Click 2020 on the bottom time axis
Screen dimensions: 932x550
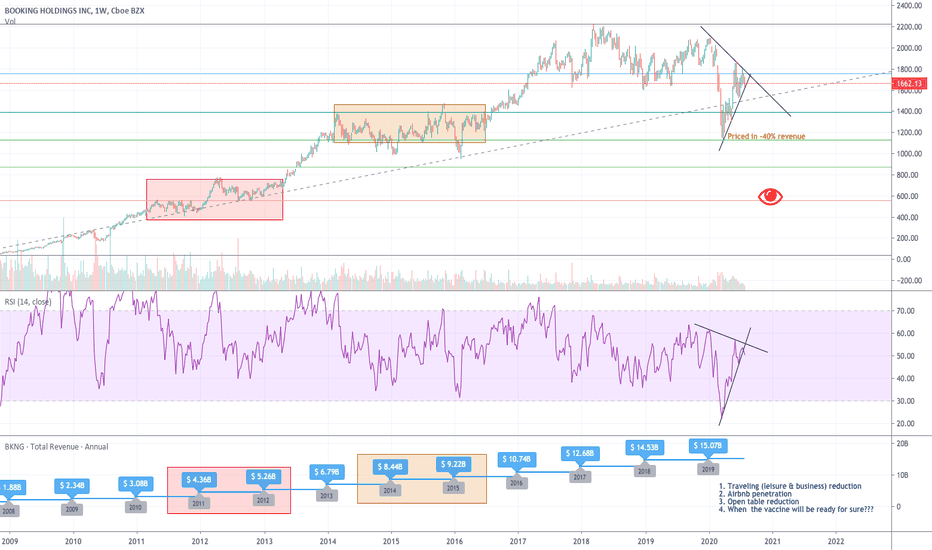[x=709, y=541]
